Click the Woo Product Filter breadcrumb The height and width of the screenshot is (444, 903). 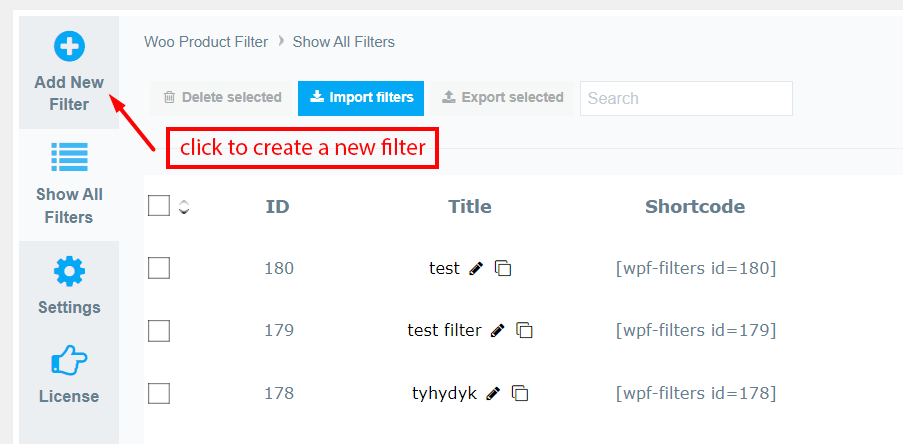coord(206,42)
